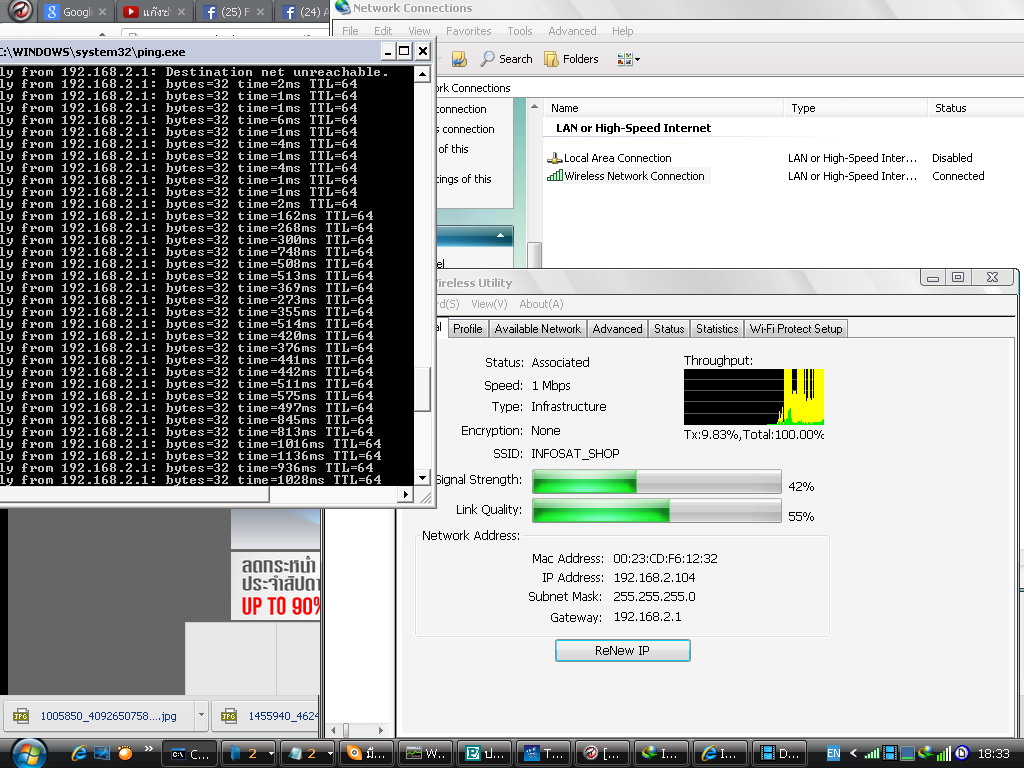Screen dimensions: 1024x768
Task: Click the Opera browser menu icon
Action: click(x=20, y=10)
